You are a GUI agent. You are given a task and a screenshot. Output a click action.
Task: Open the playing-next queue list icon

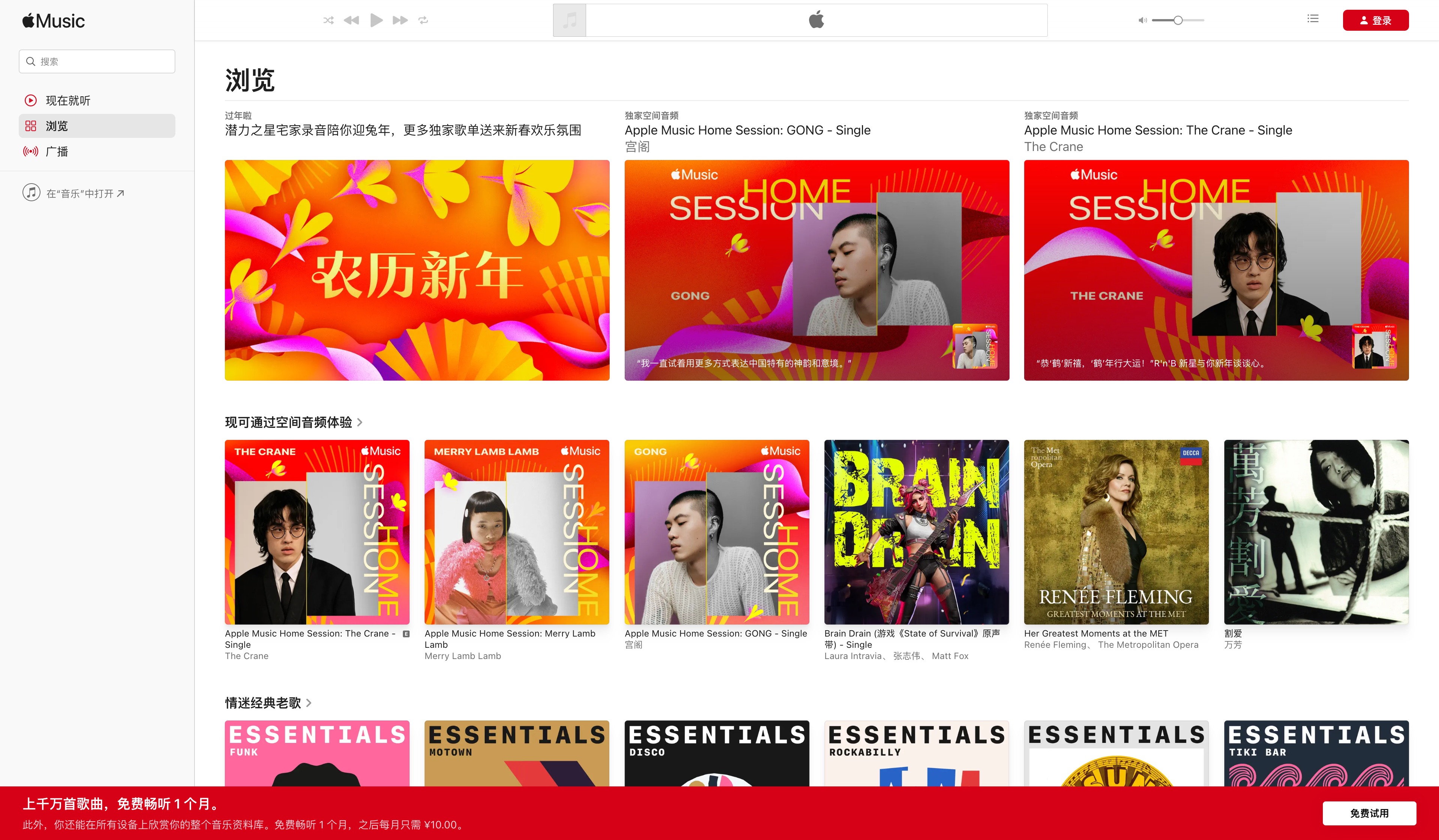click(x=1313, y=19)
